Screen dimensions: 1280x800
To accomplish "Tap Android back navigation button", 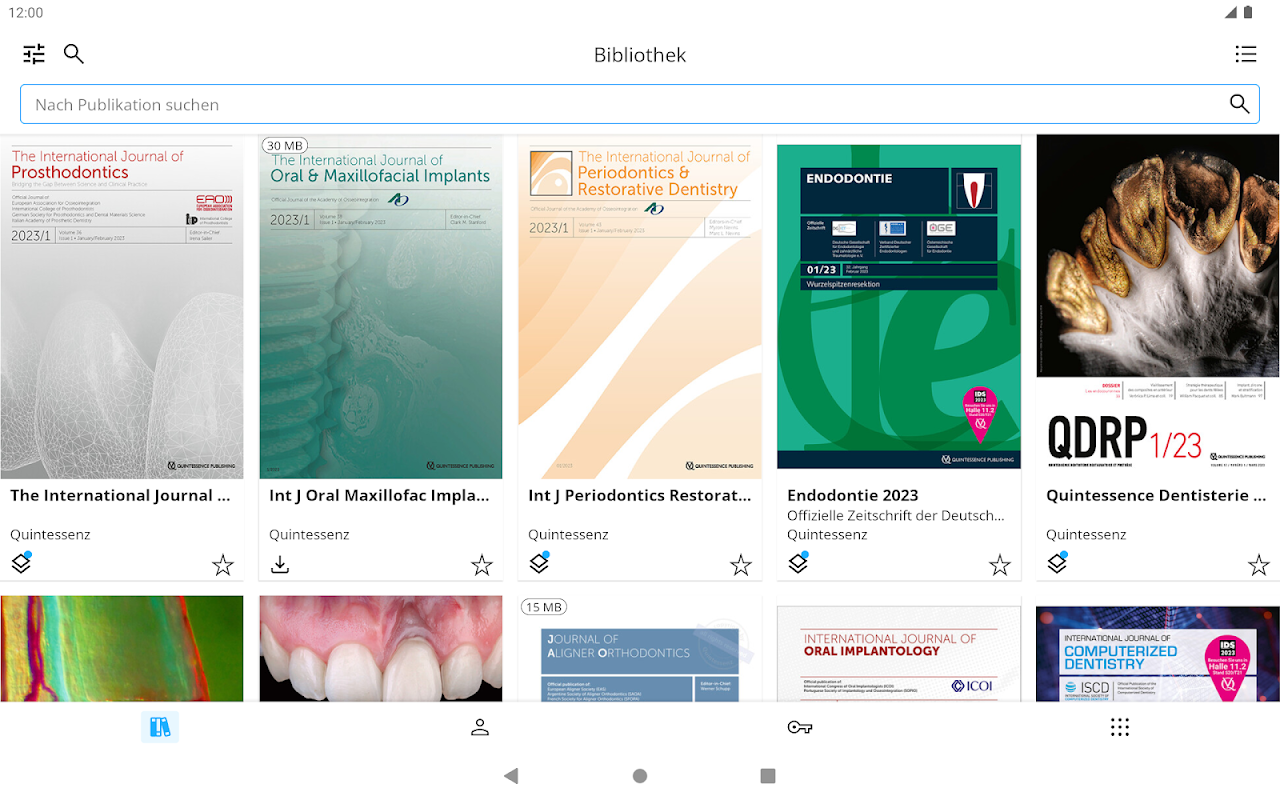I will coord(511,776).
